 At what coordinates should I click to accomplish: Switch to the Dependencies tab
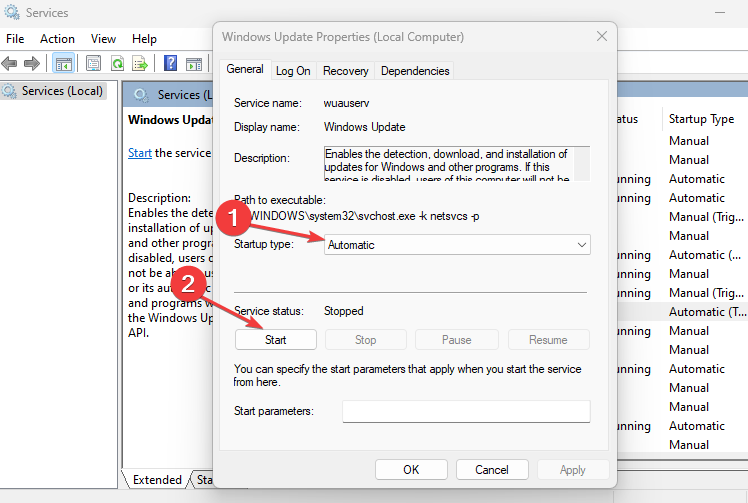tap(415, 71)
